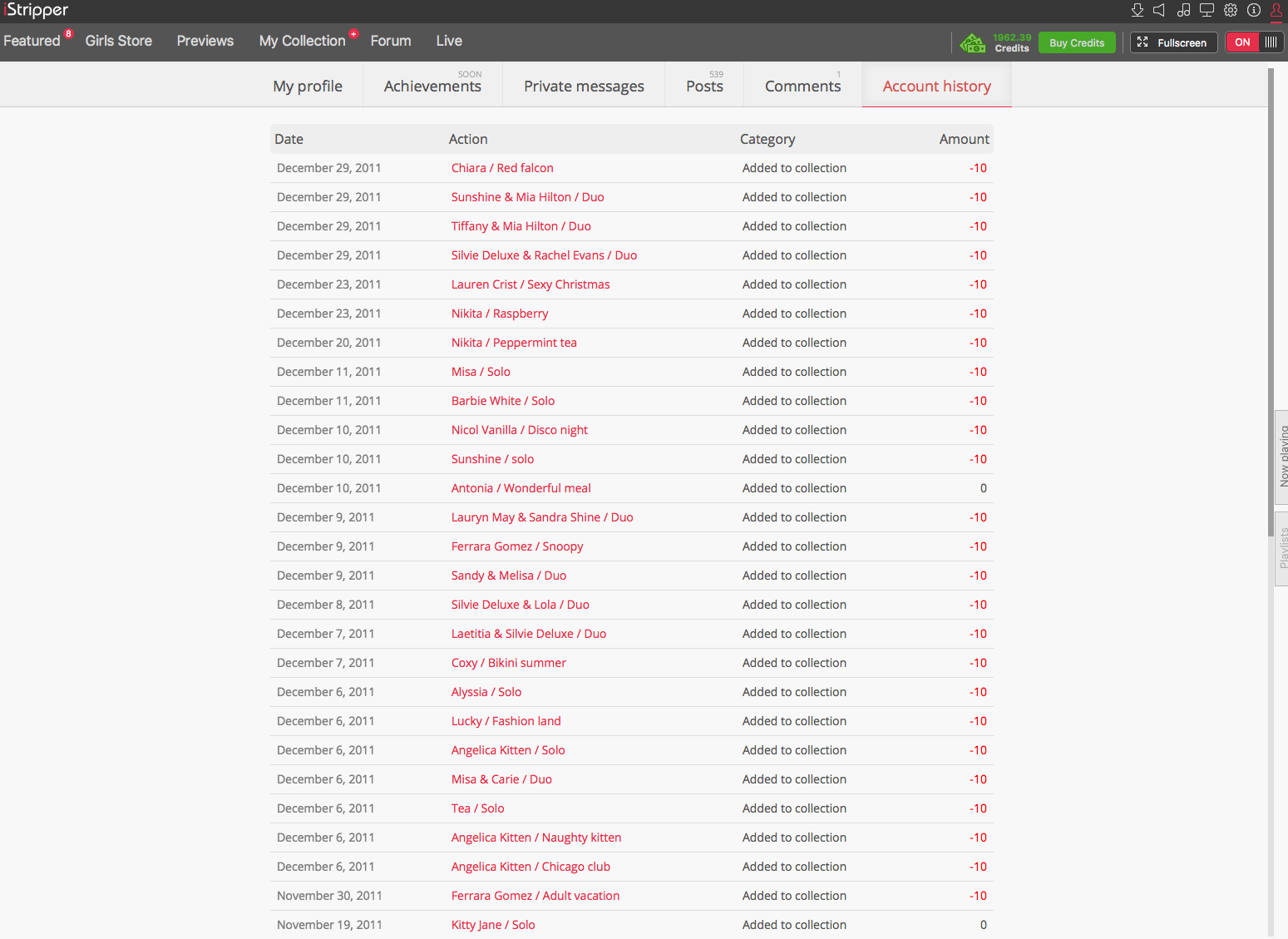The image size is (1288, 939).
Task: Switch to the Achievements tab
Action: [x=432, y=86]
